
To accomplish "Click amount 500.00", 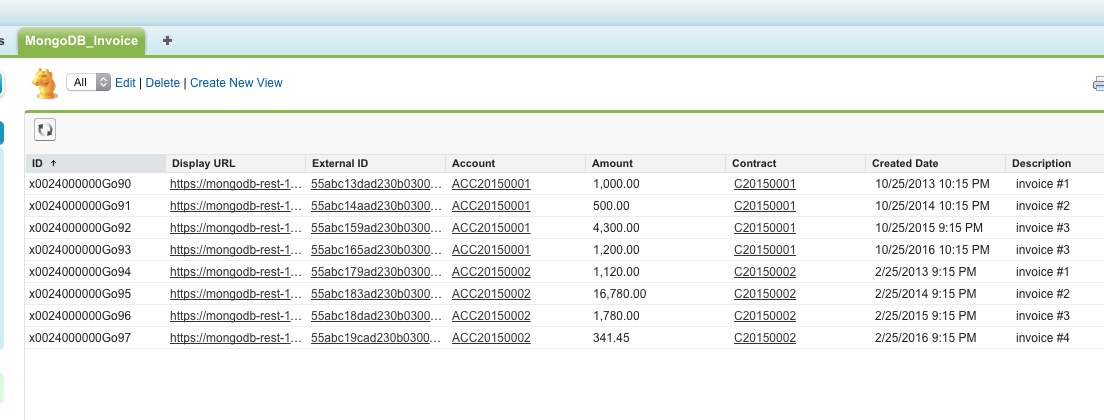I will pyautogui.click(x=611, y=206).
